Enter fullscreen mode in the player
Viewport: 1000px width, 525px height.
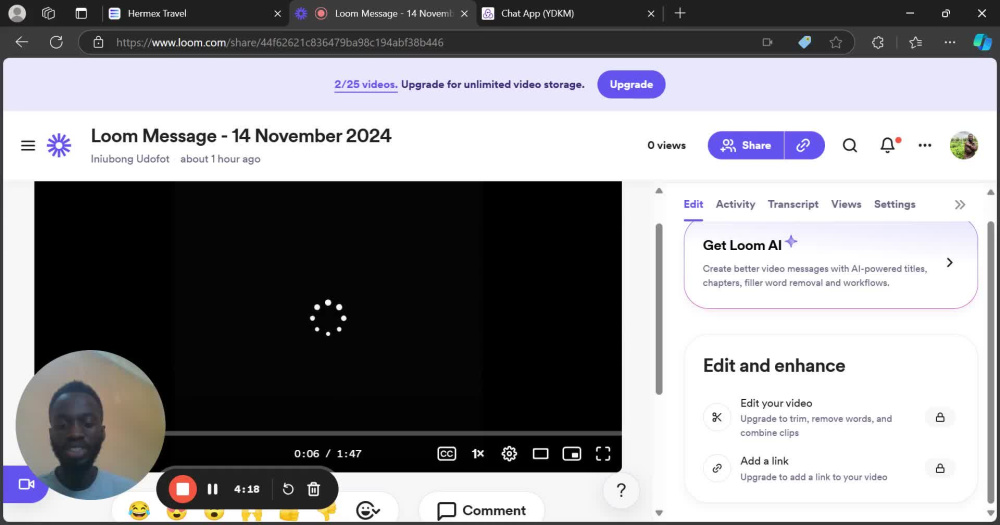[603, 454]
